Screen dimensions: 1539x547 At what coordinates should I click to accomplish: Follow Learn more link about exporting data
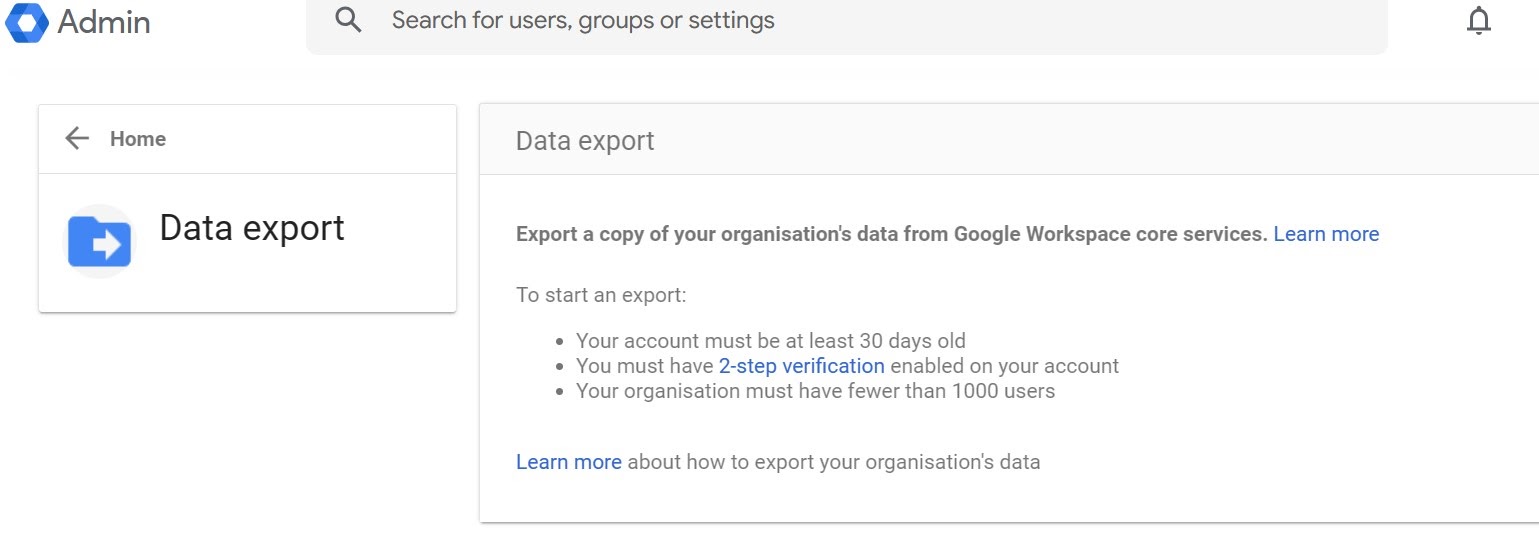tap(568, 462)
